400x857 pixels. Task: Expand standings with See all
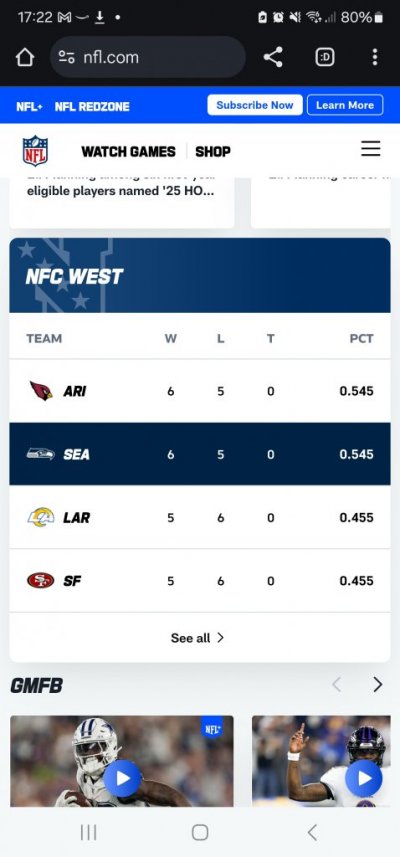pos(197,638)
